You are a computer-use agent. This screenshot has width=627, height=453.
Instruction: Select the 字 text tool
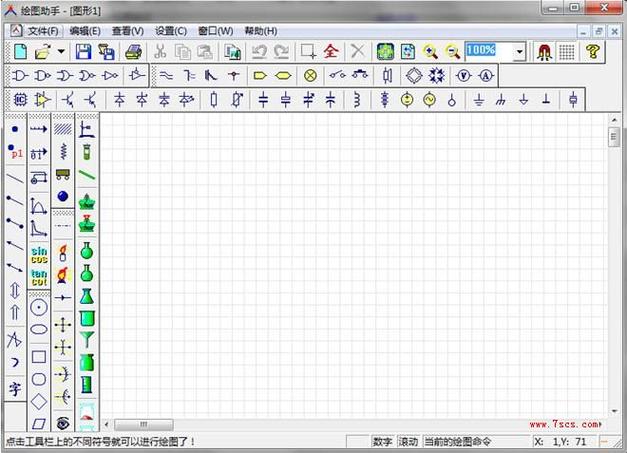(15, 389)
